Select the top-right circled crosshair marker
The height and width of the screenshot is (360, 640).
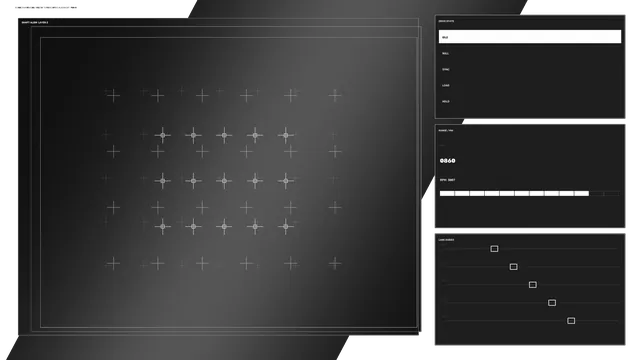pyautogui.click(x=286, y=135)
